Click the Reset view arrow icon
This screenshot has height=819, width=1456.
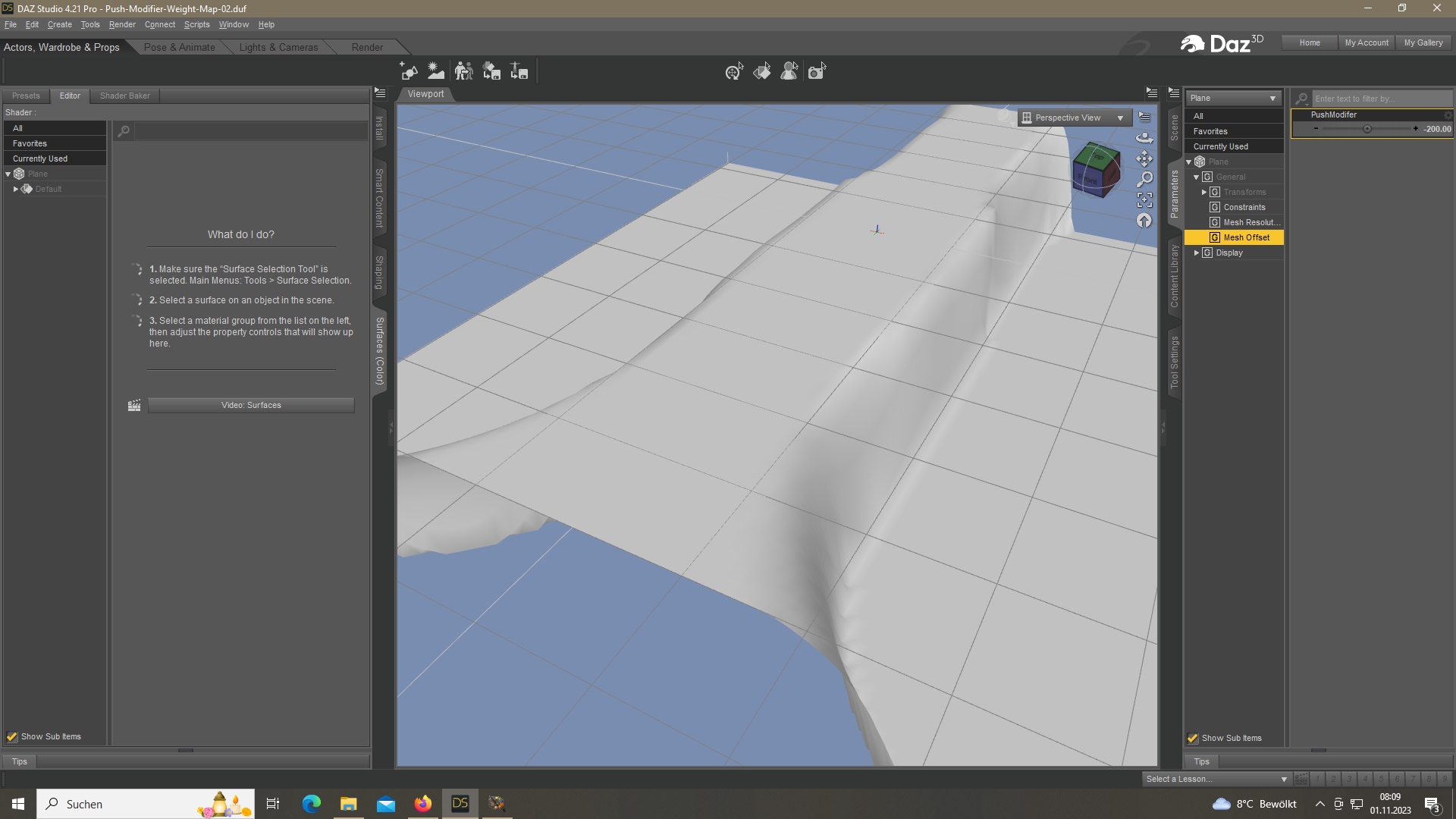[x=1144, y=221]
